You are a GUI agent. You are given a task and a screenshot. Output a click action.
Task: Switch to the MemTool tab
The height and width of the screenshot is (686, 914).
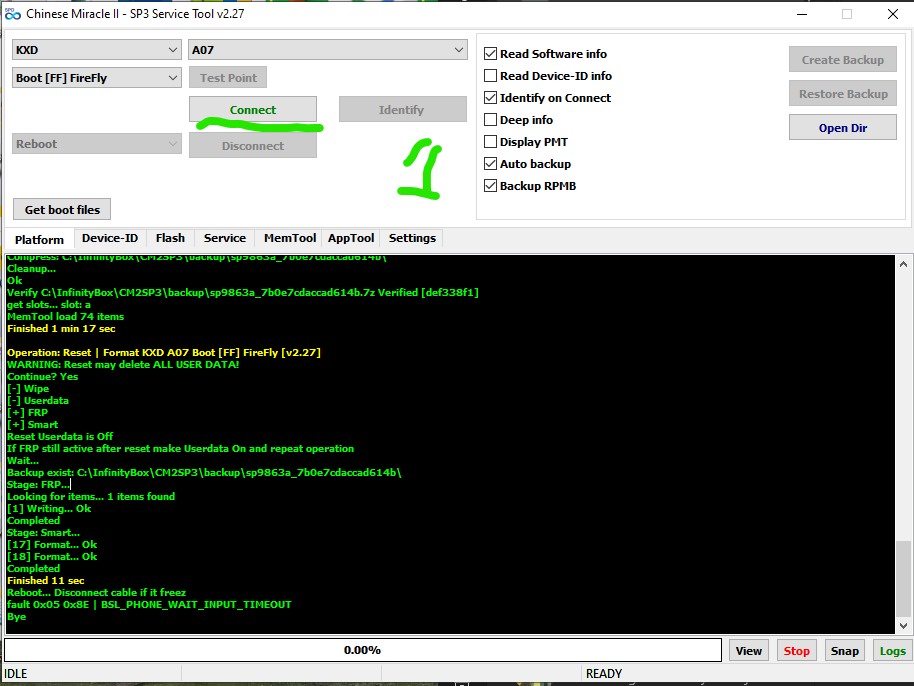click(x=290, y=238)
